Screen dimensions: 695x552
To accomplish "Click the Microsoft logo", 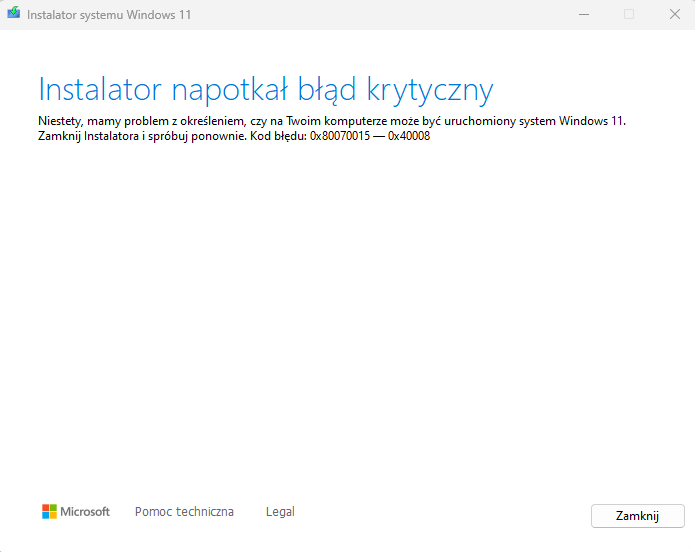I will (x=76, y=512).
